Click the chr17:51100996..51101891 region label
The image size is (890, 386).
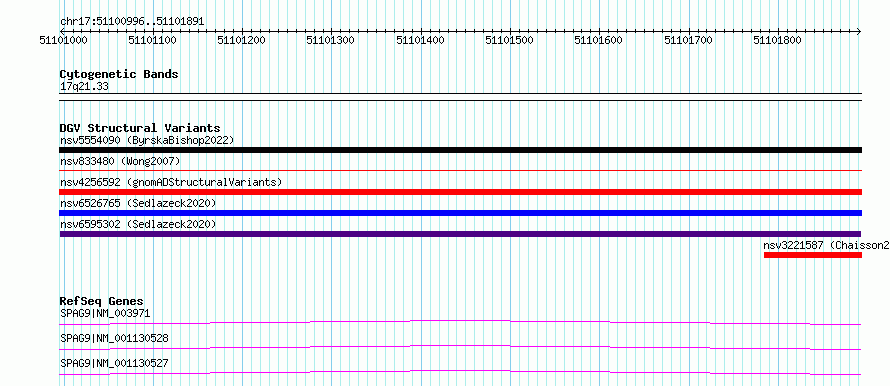click(132, 22)
